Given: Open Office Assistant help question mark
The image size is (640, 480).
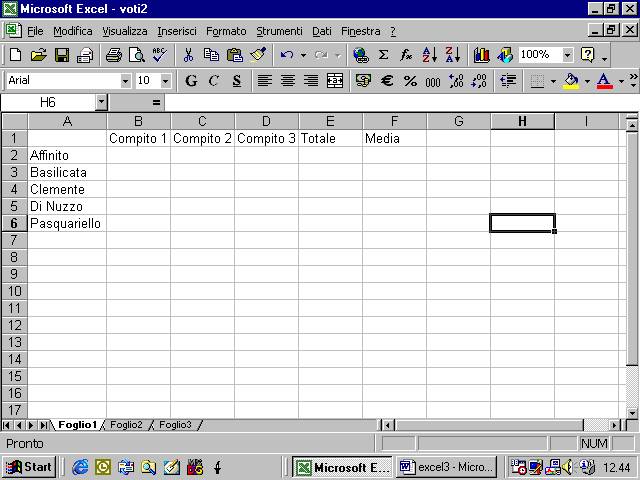Looking at the screenshot, I should [588, 55].
